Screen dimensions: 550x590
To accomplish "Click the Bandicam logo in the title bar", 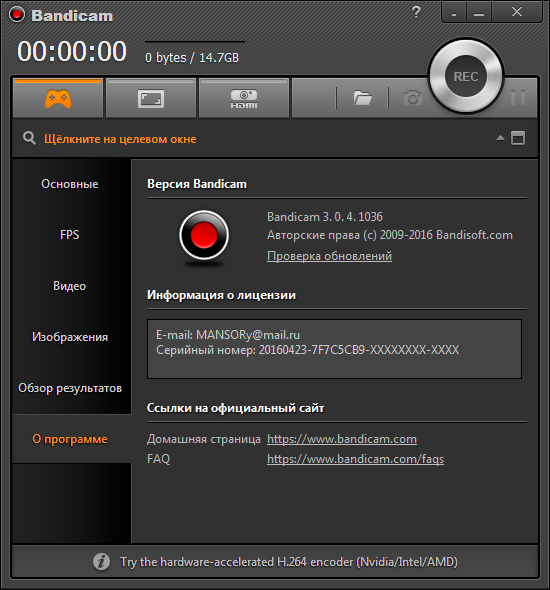I will tap(17, 15).
